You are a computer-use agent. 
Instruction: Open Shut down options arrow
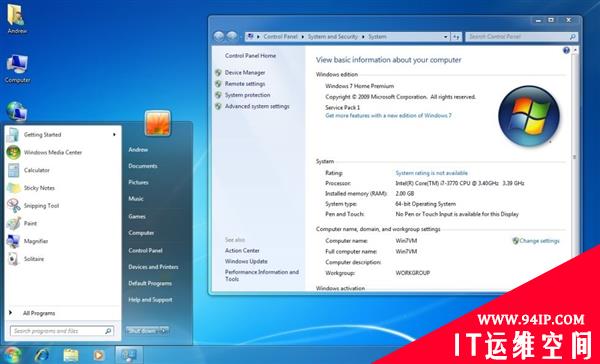(x=165, y=331)
